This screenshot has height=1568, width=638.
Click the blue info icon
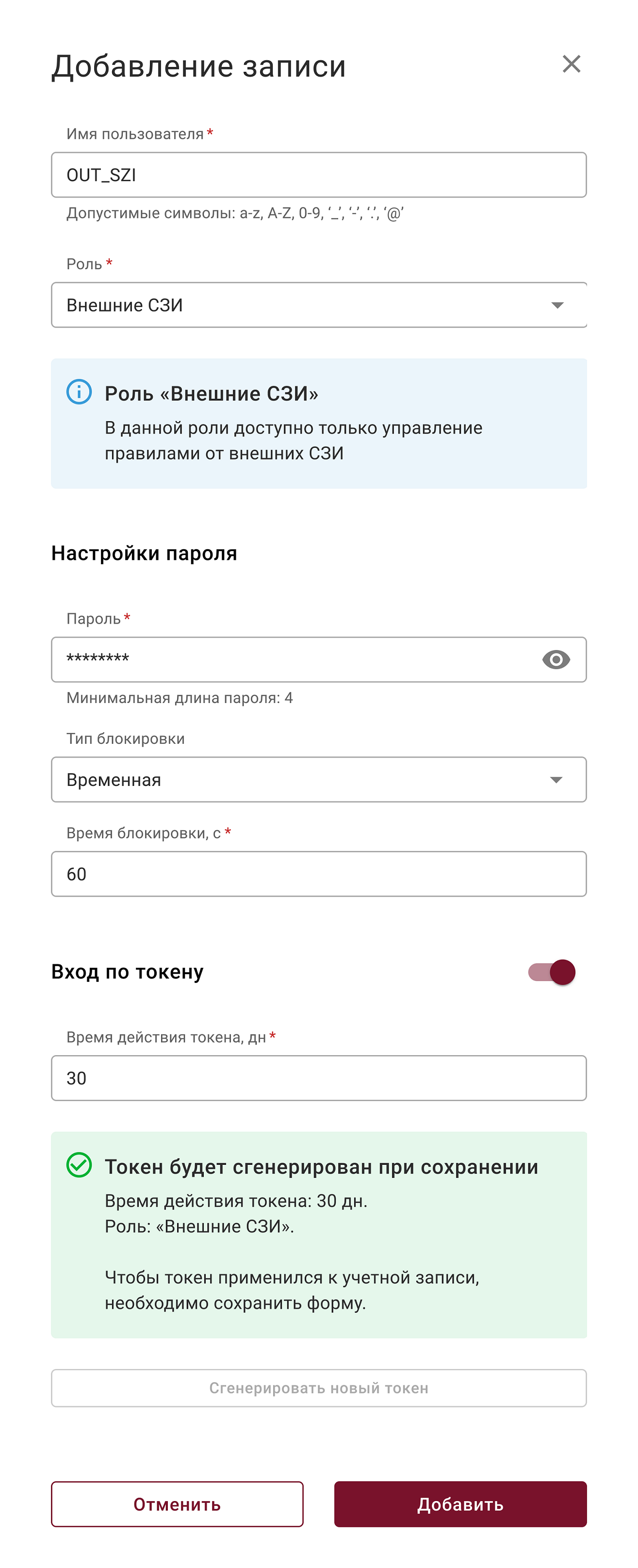[x=79, y=392]
